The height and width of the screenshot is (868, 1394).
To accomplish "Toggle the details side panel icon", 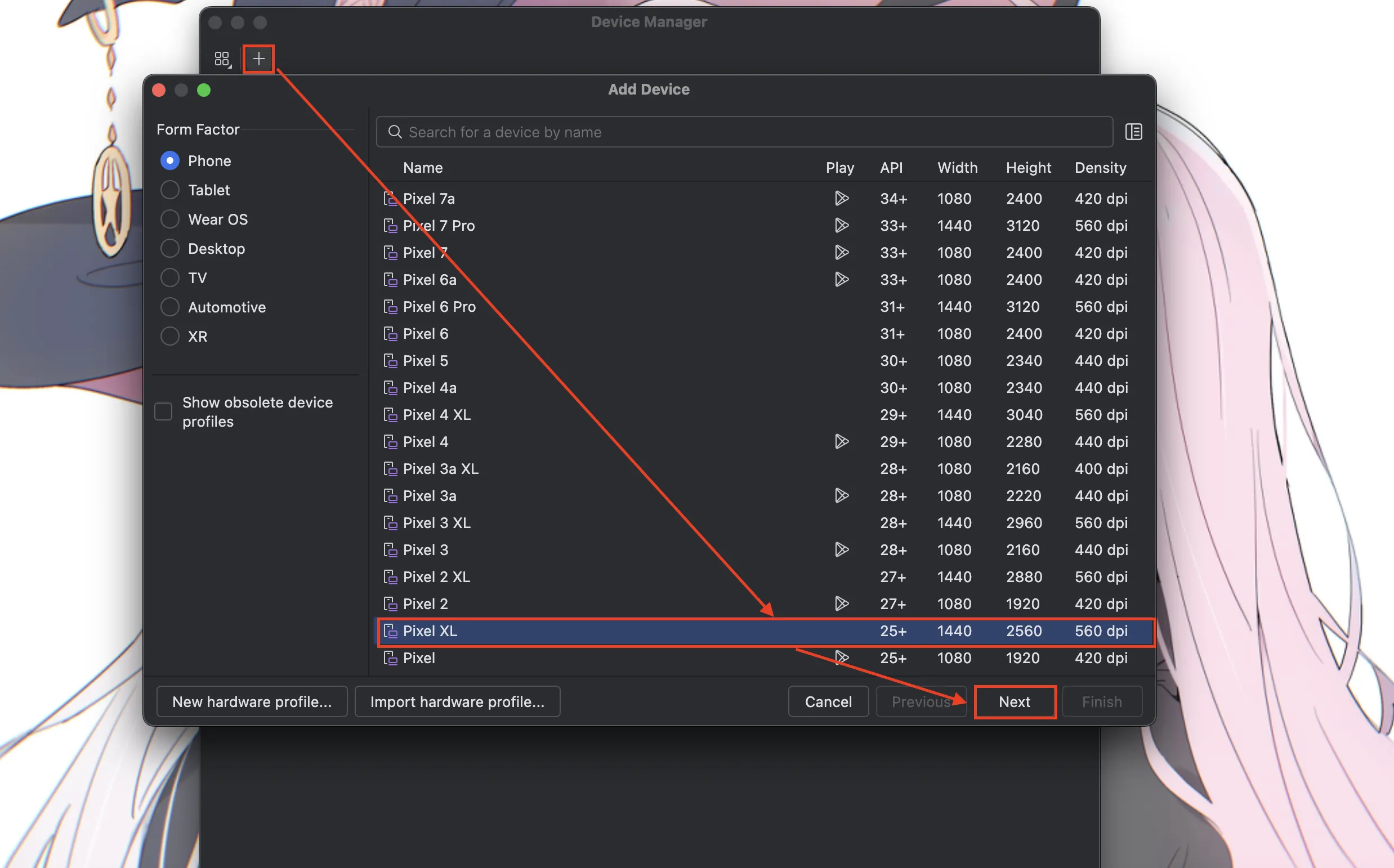I will click(x=1133, y=132).
